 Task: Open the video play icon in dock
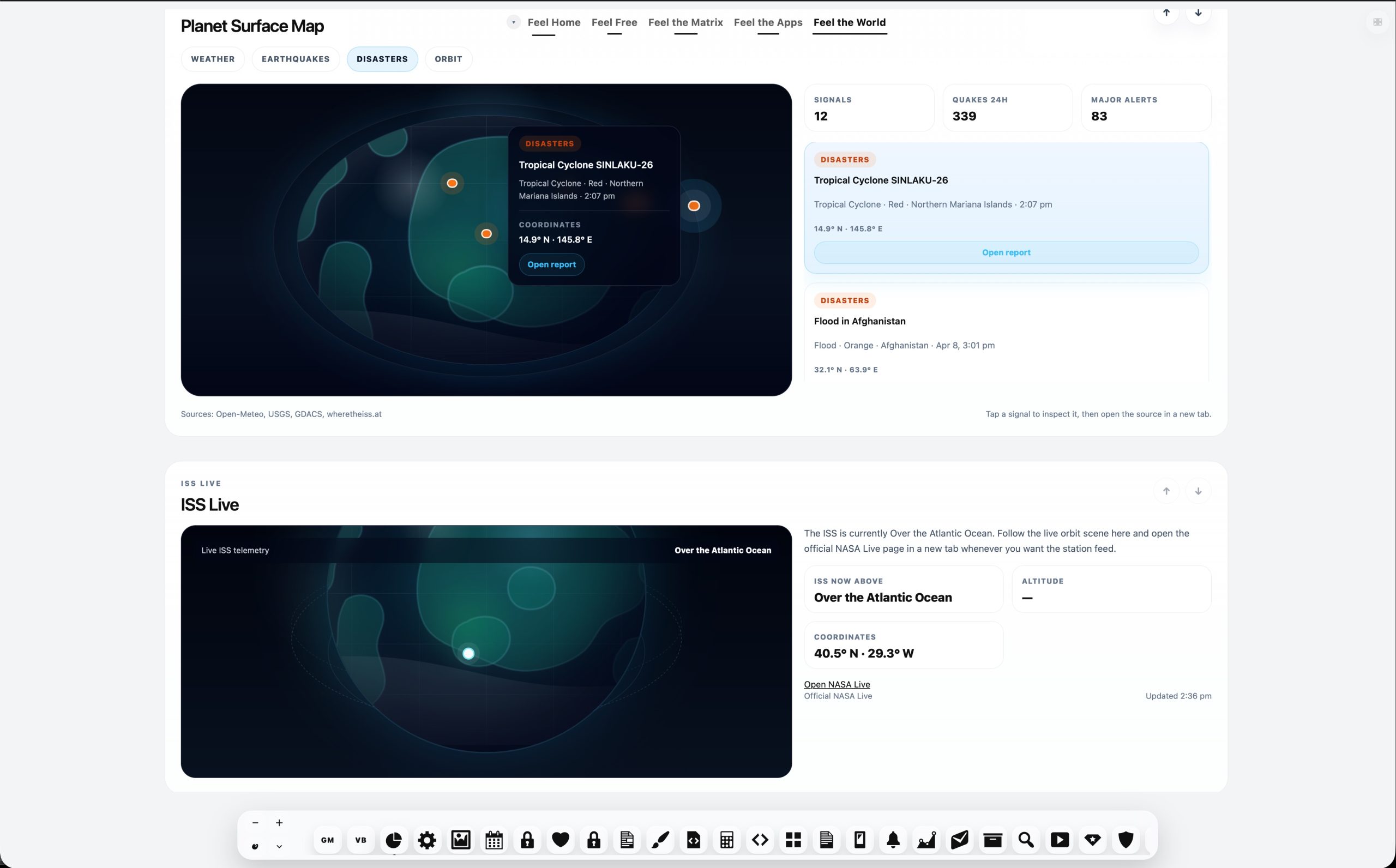(x=1060, y=840)
